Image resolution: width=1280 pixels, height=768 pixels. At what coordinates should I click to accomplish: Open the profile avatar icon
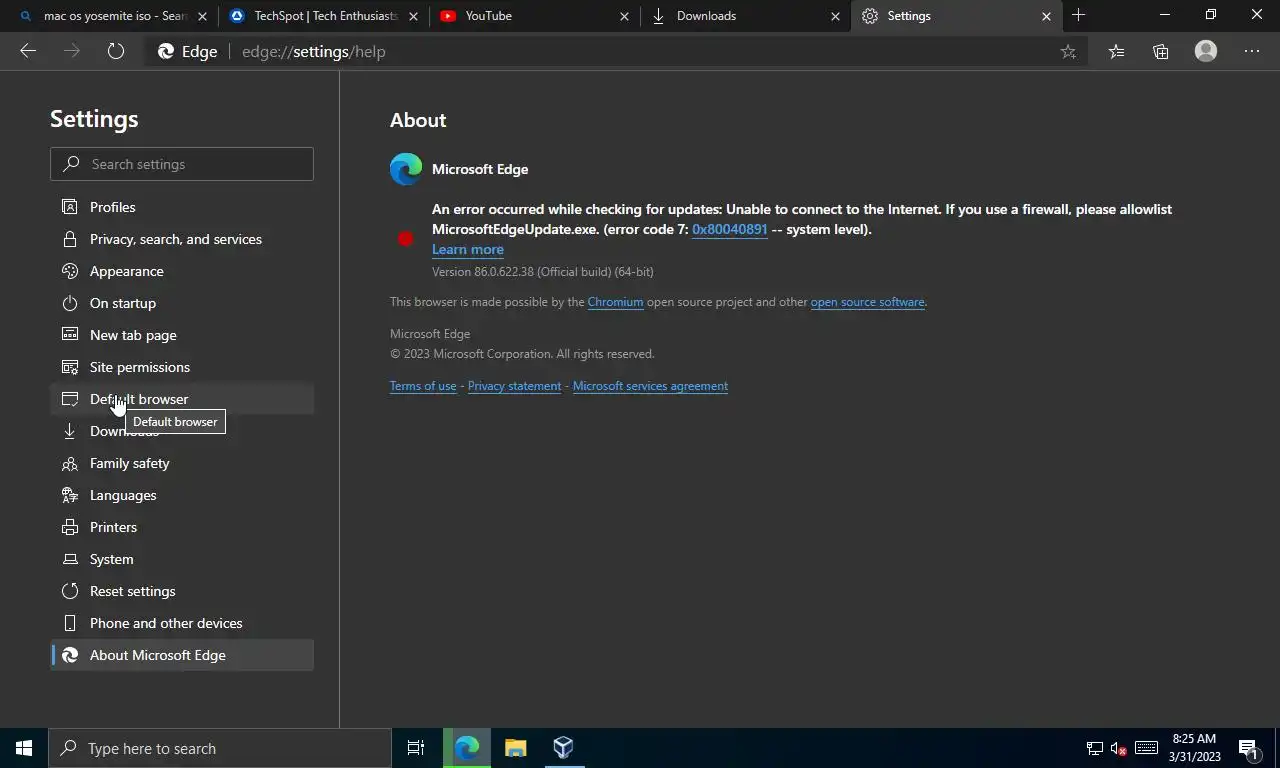pyautogui.click(x=1206, y=51)
